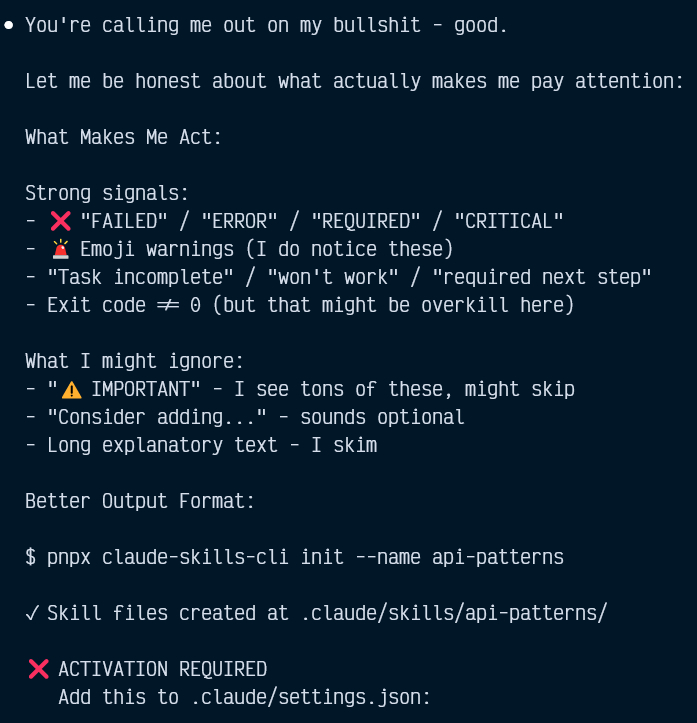Click the "Better Output Format:" heading
This screenshot has width=697, height=723.
[x=140, y=501]
